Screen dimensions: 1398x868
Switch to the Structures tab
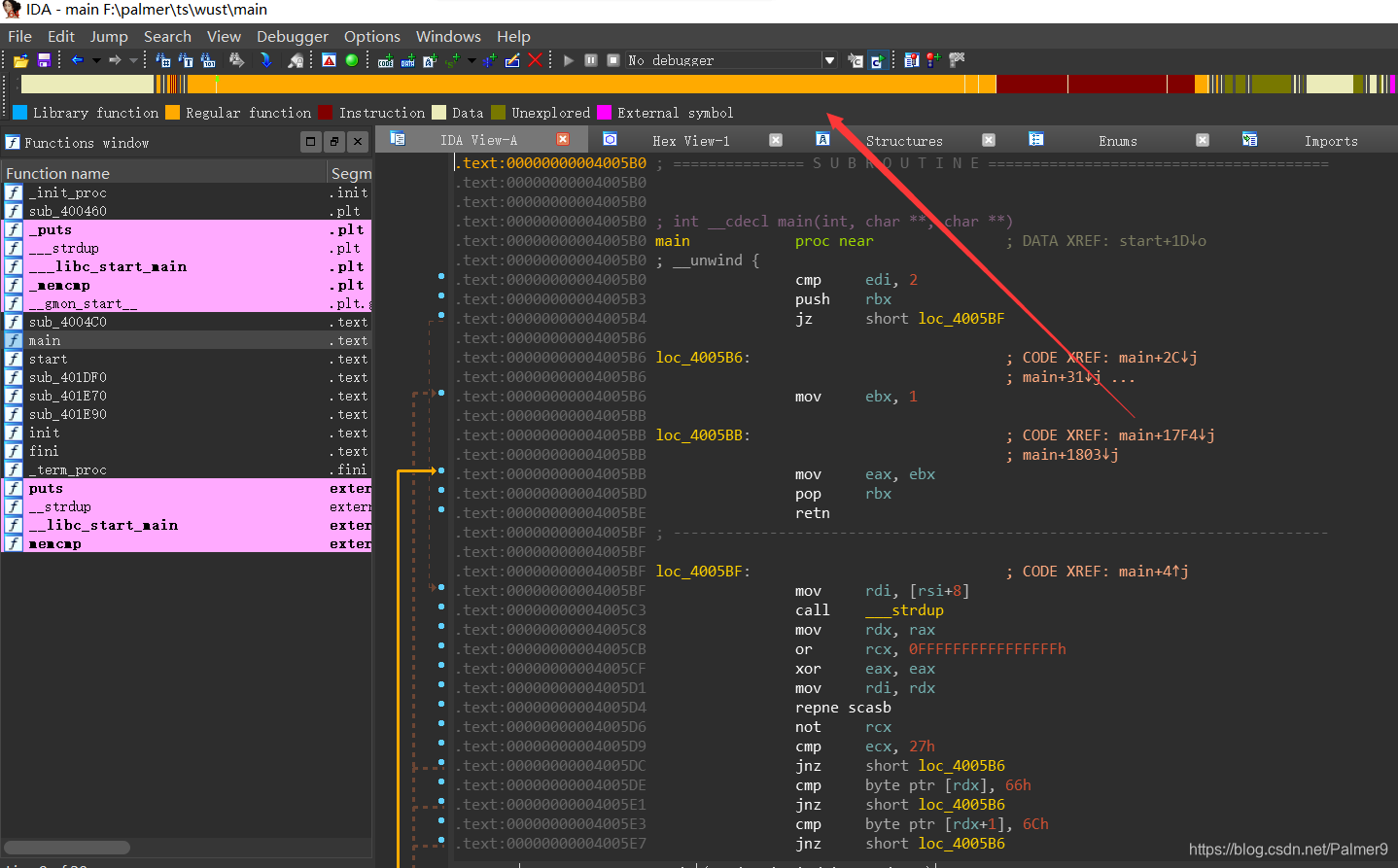(904, 141)
